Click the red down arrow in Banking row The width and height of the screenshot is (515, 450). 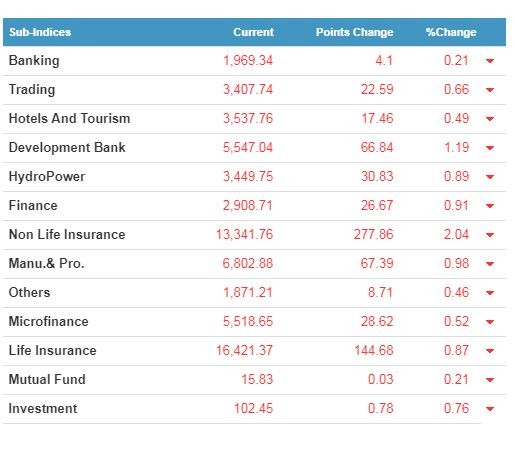click(x=490, y=61)
